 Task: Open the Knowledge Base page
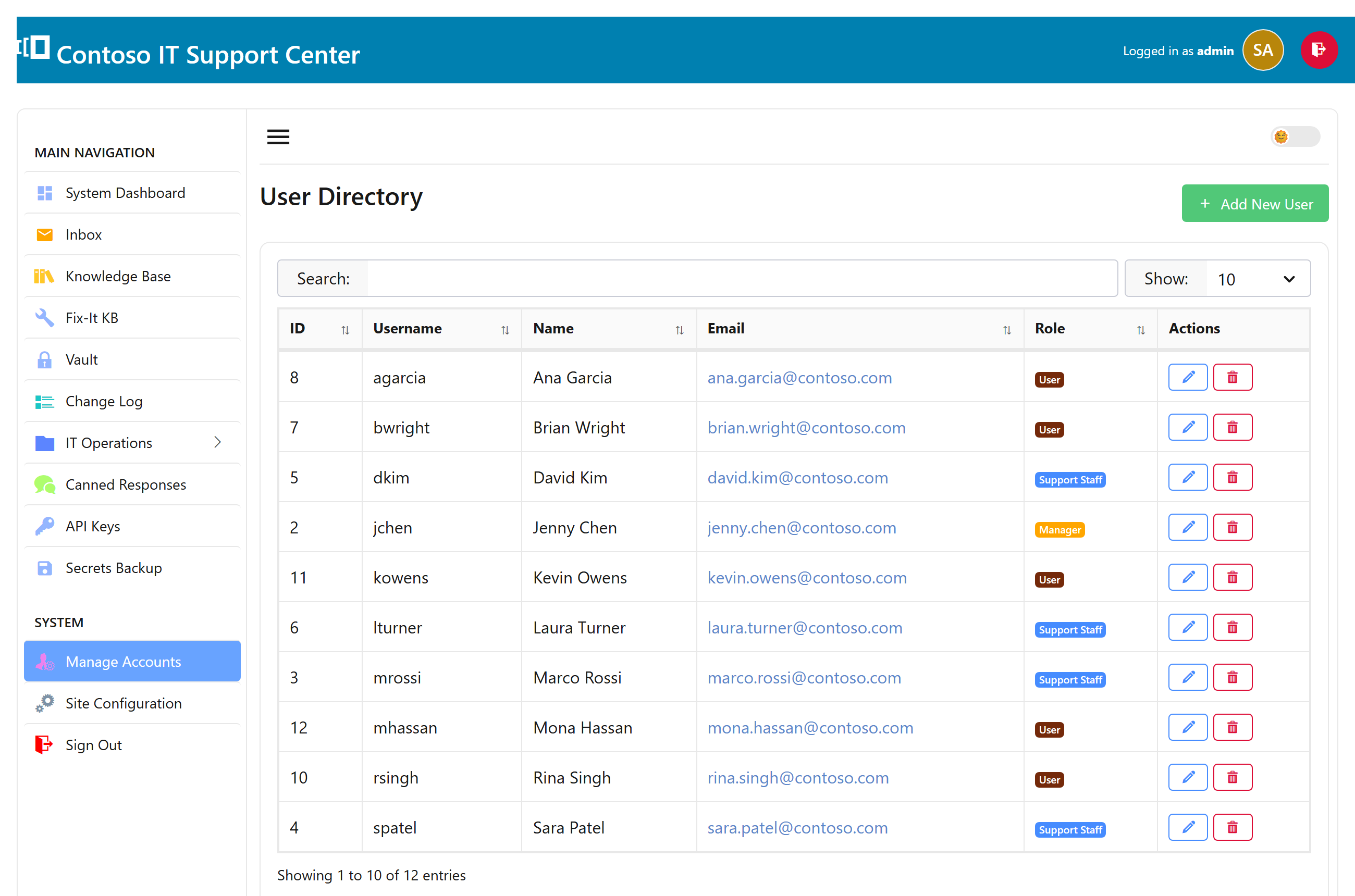click(132, 277)
